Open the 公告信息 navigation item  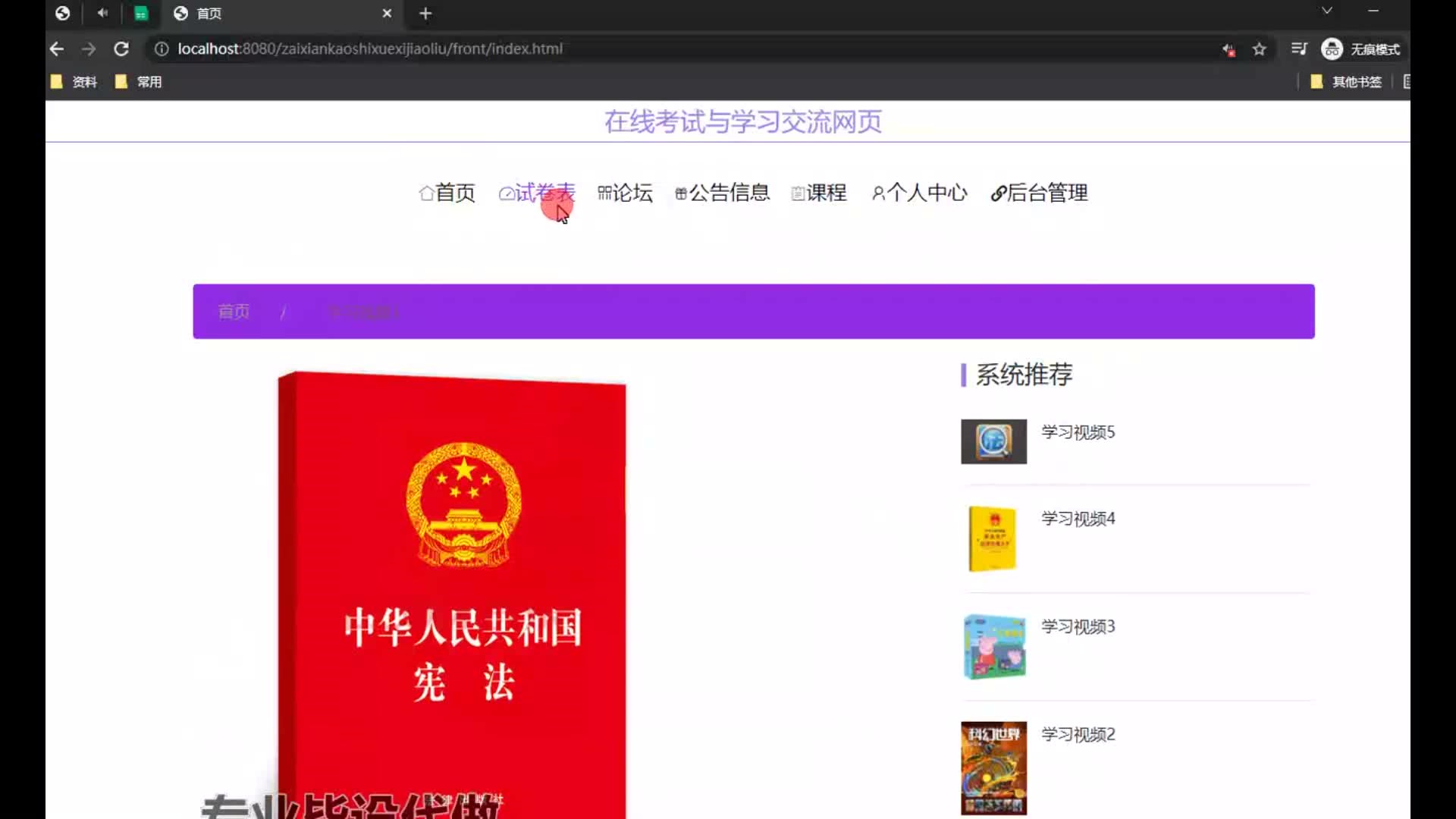pyautogui.click(x=722, y=193)
